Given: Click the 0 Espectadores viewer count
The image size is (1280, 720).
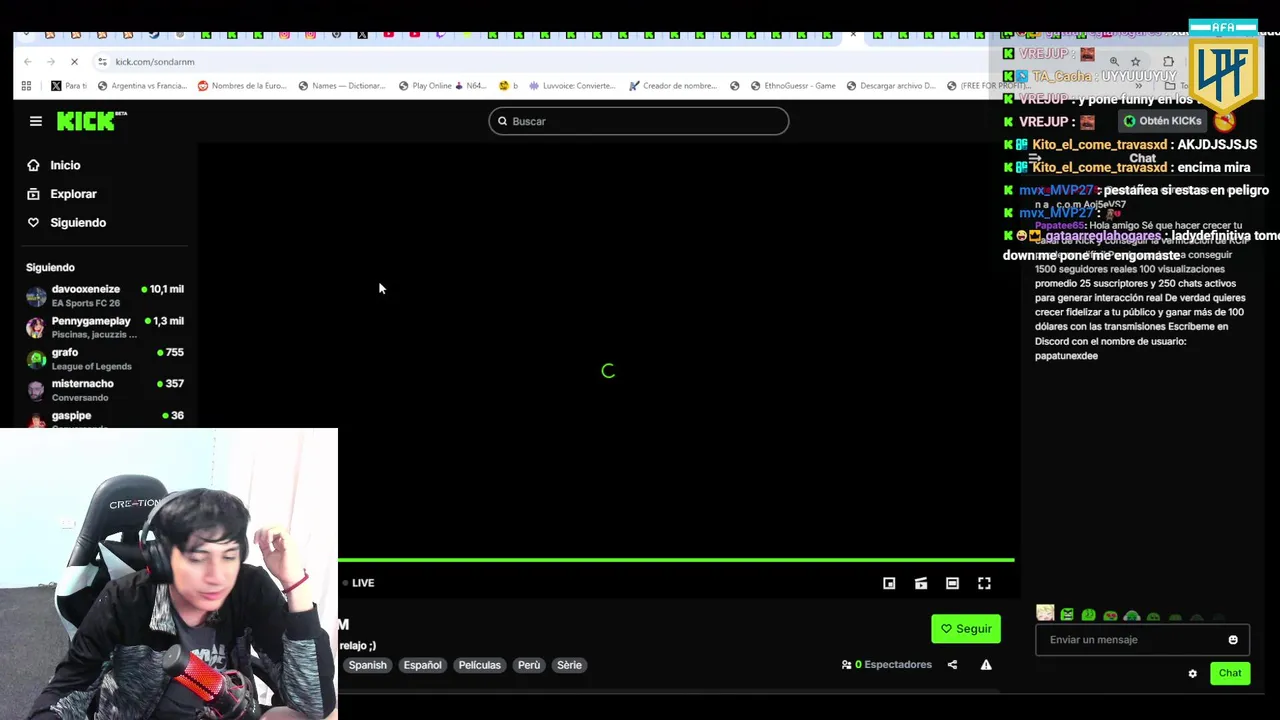Looking at the screenshot, I should click(x=887, y=665).
